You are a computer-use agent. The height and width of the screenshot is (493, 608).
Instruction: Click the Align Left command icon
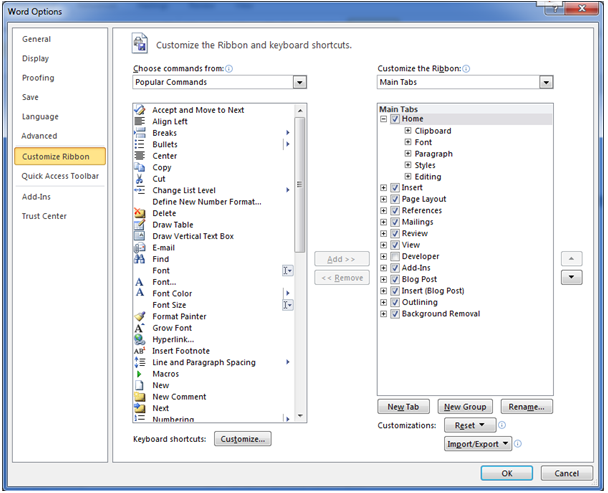coord(140,121)
